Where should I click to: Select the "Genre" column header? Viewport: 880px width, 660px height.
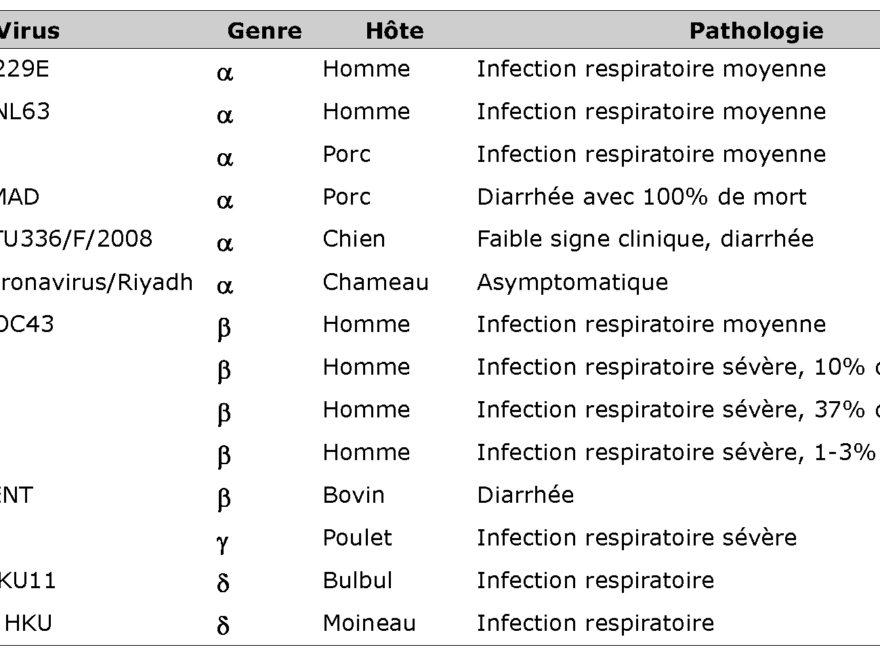click(265, 32)
